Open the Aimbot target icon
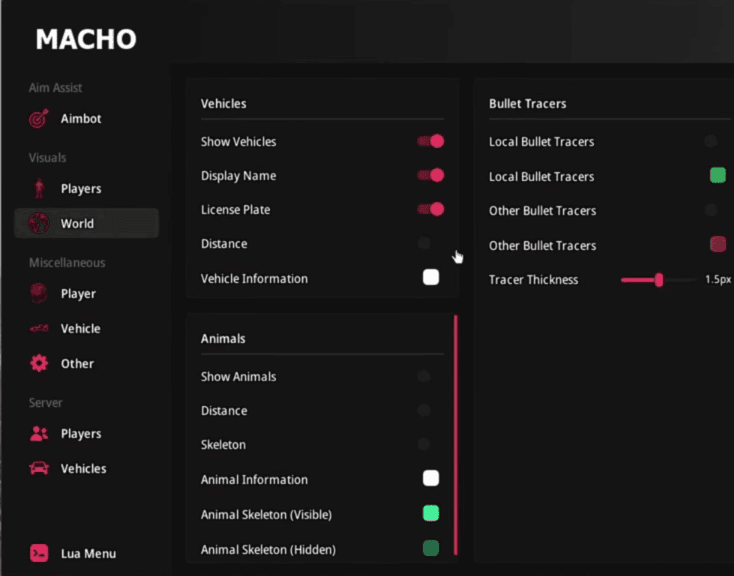The height and width of the screenshot is (576, 734). pos(39,119)
